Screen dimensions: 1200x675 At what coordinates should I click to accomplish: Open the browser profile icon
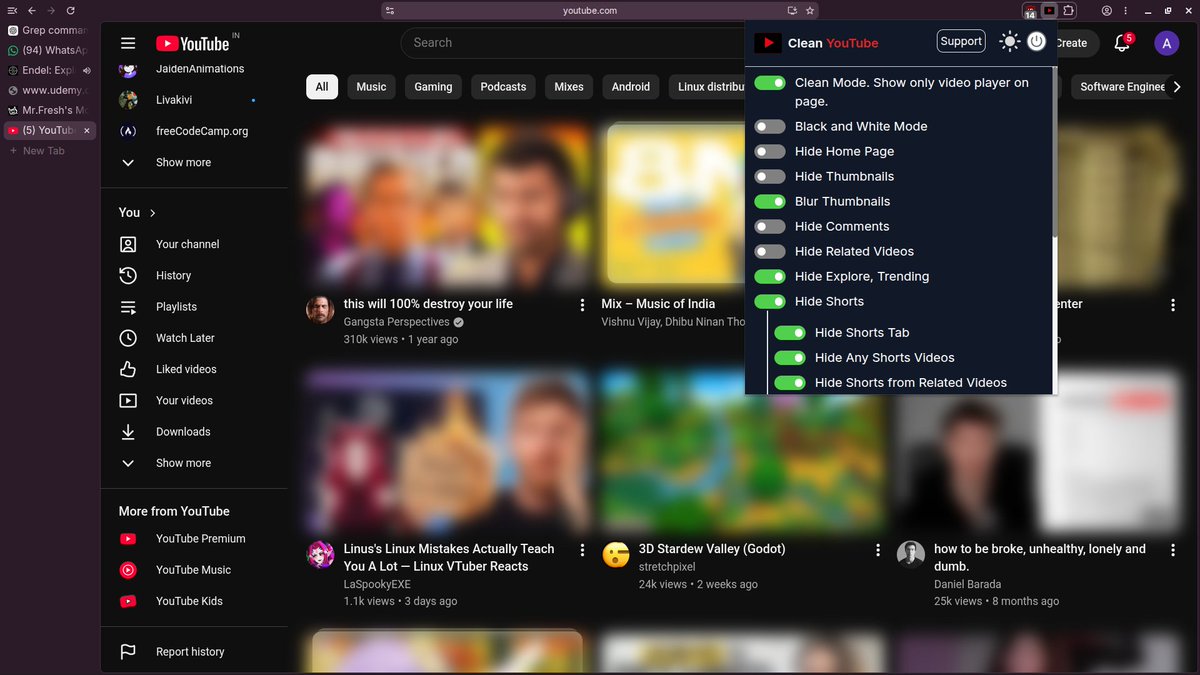[x=1107, y=10]
